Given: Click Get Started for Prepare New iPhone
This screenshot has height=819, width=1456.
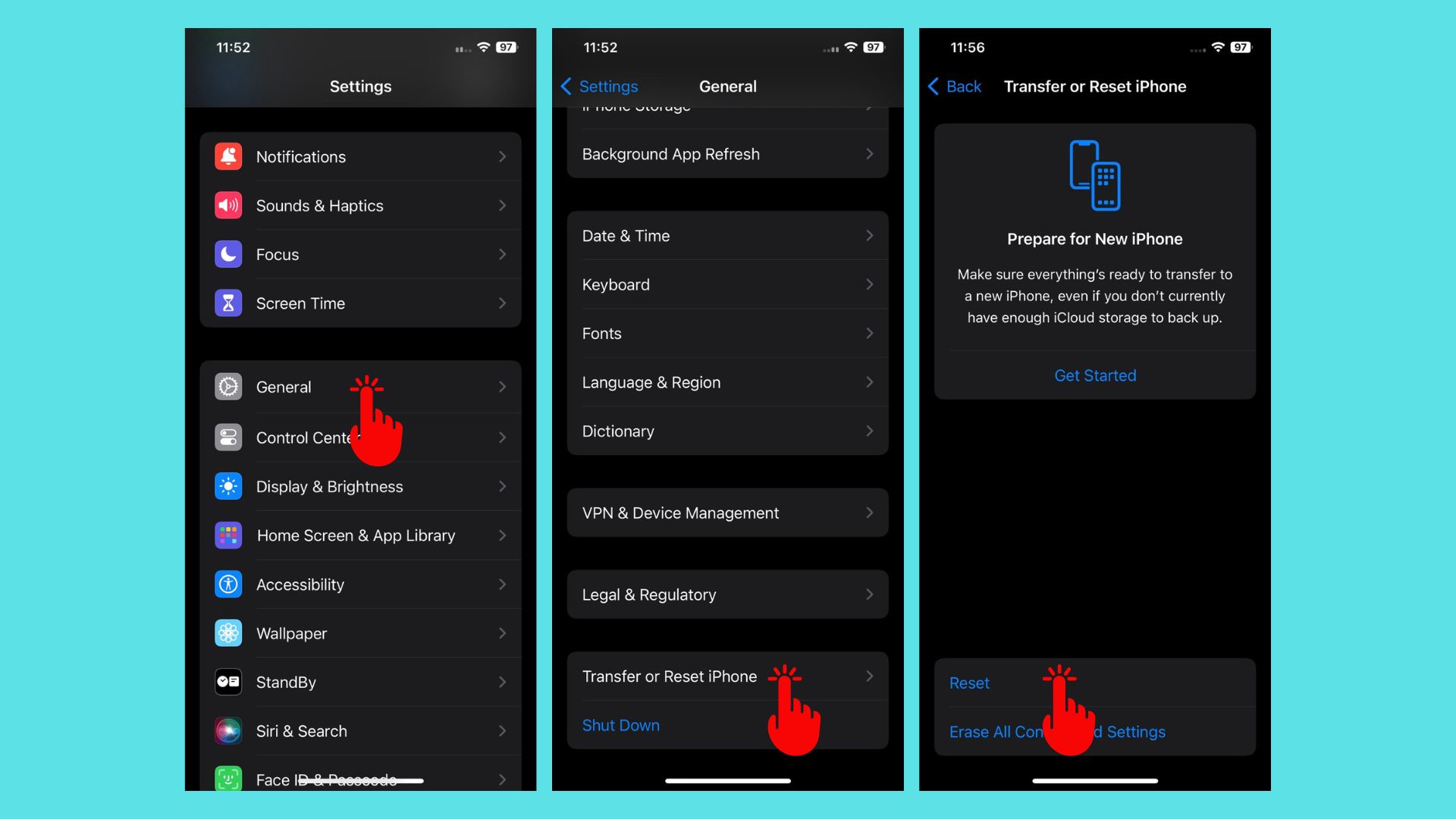Looking at the screenshot, I should click(1094, 375).
